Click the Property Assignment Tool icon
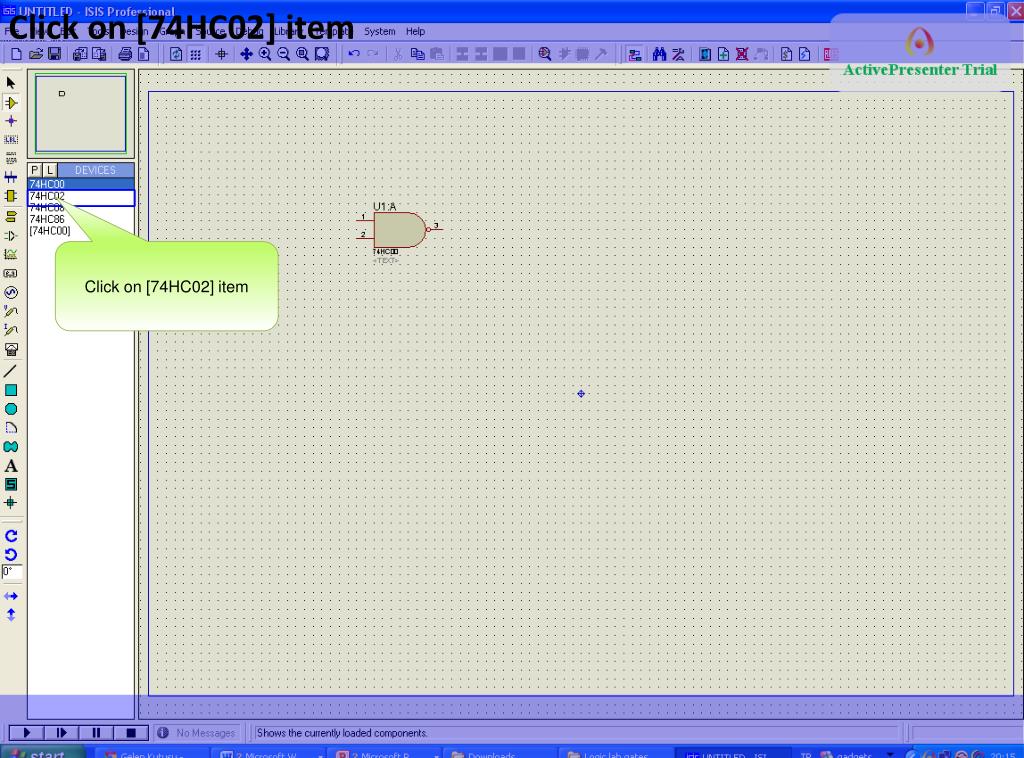The width and height of the screenshot is (1024, 758). click(x=679, y=54)
